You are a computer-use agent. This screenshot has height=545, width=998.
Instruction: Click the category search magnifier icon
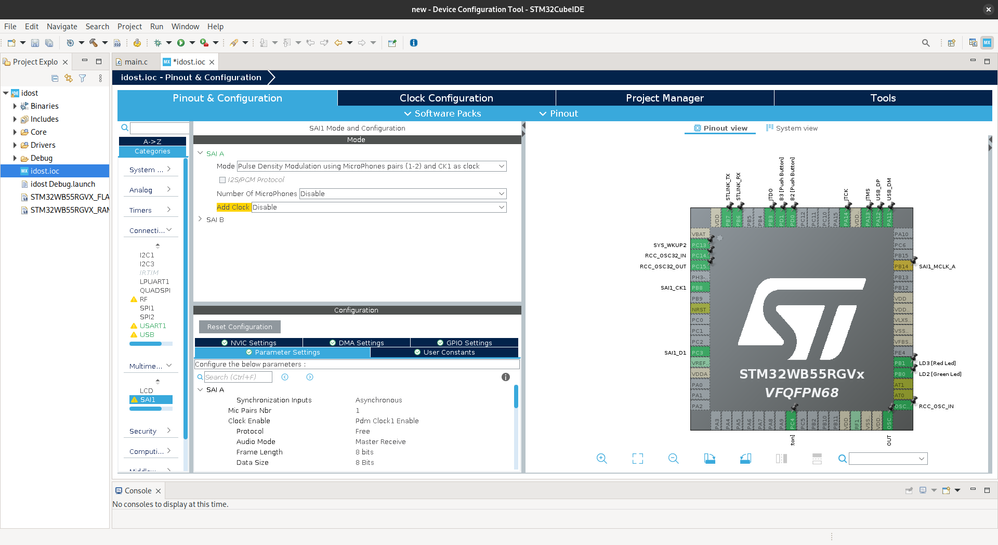pos(125,128)
